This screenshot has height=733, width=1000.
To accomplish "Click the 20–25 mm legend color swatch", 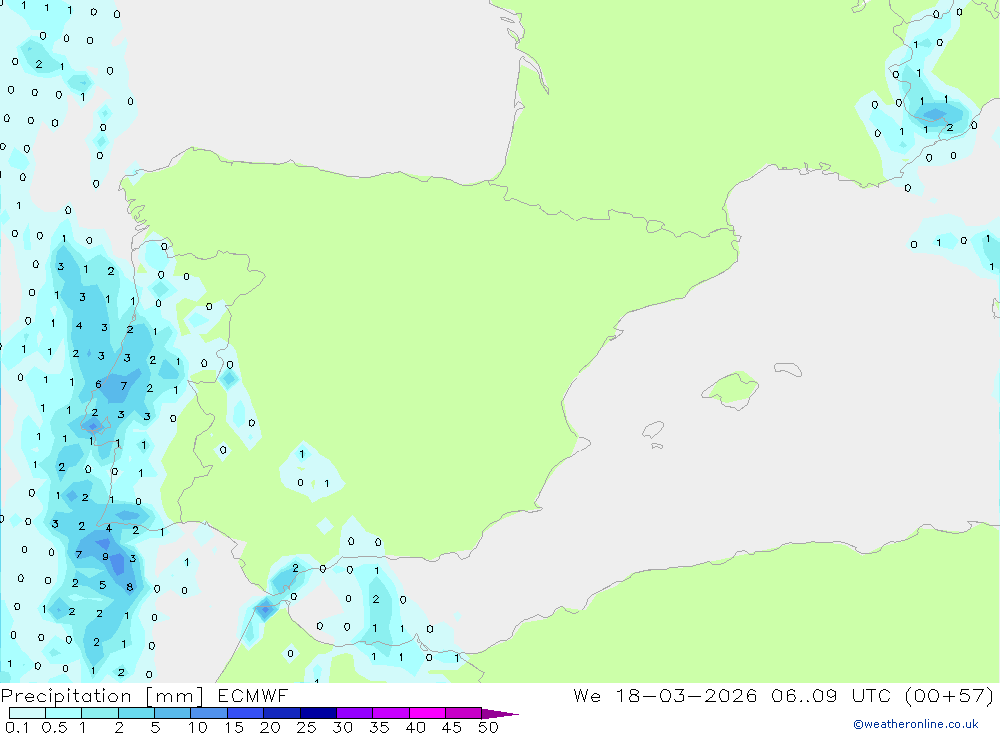I will click(x=282, y=713).
